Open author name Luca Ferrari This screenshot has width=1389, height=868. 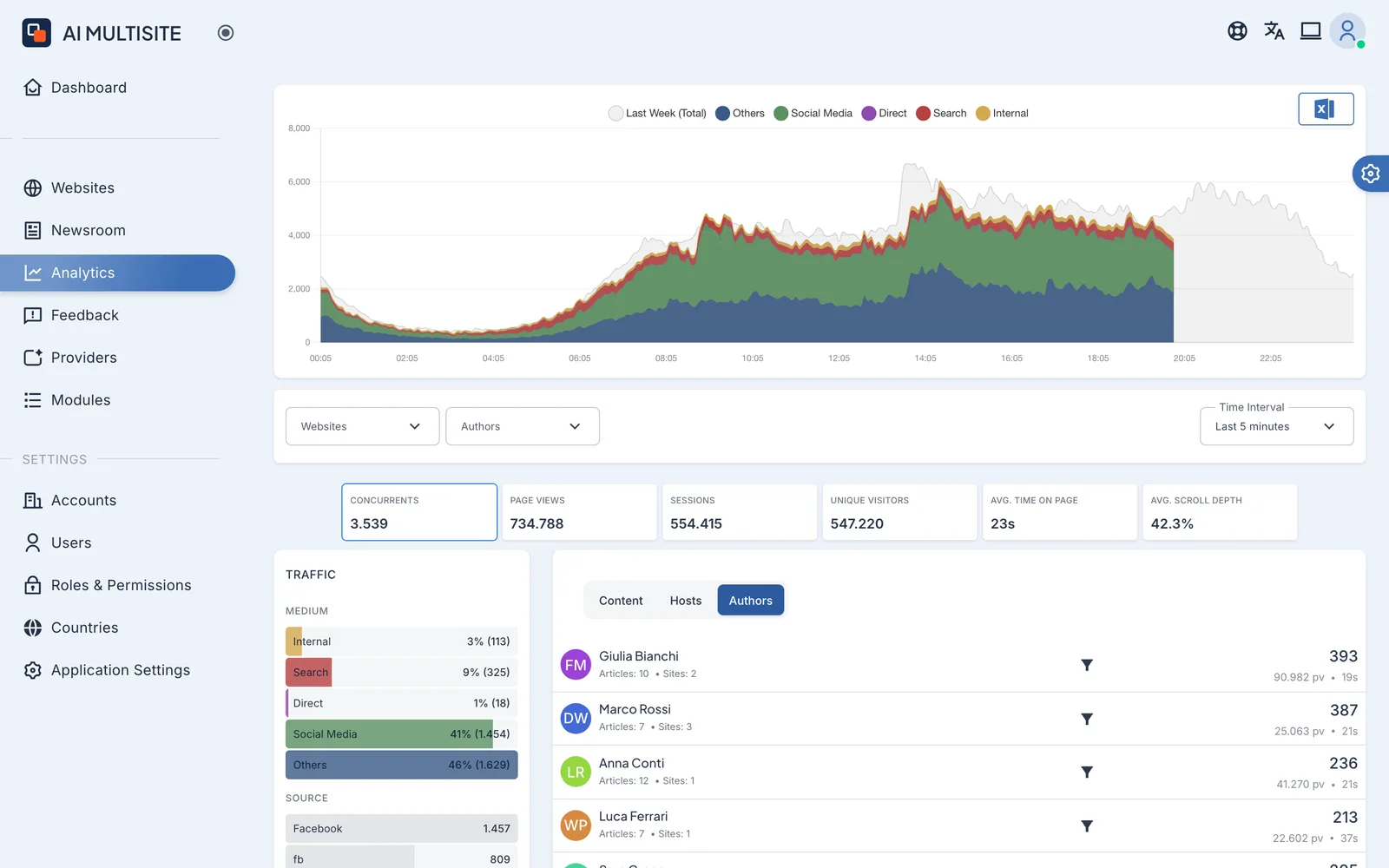tap(633, 817)
